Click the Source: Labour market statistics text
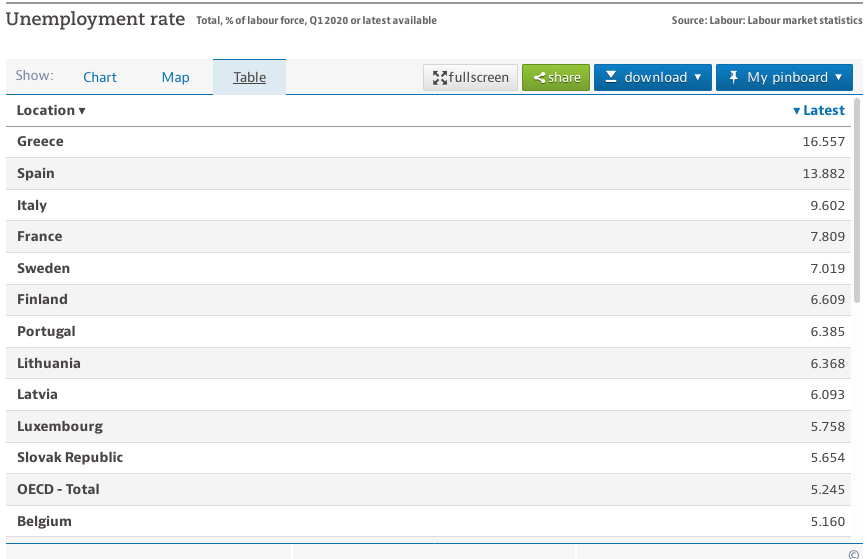 767,20
